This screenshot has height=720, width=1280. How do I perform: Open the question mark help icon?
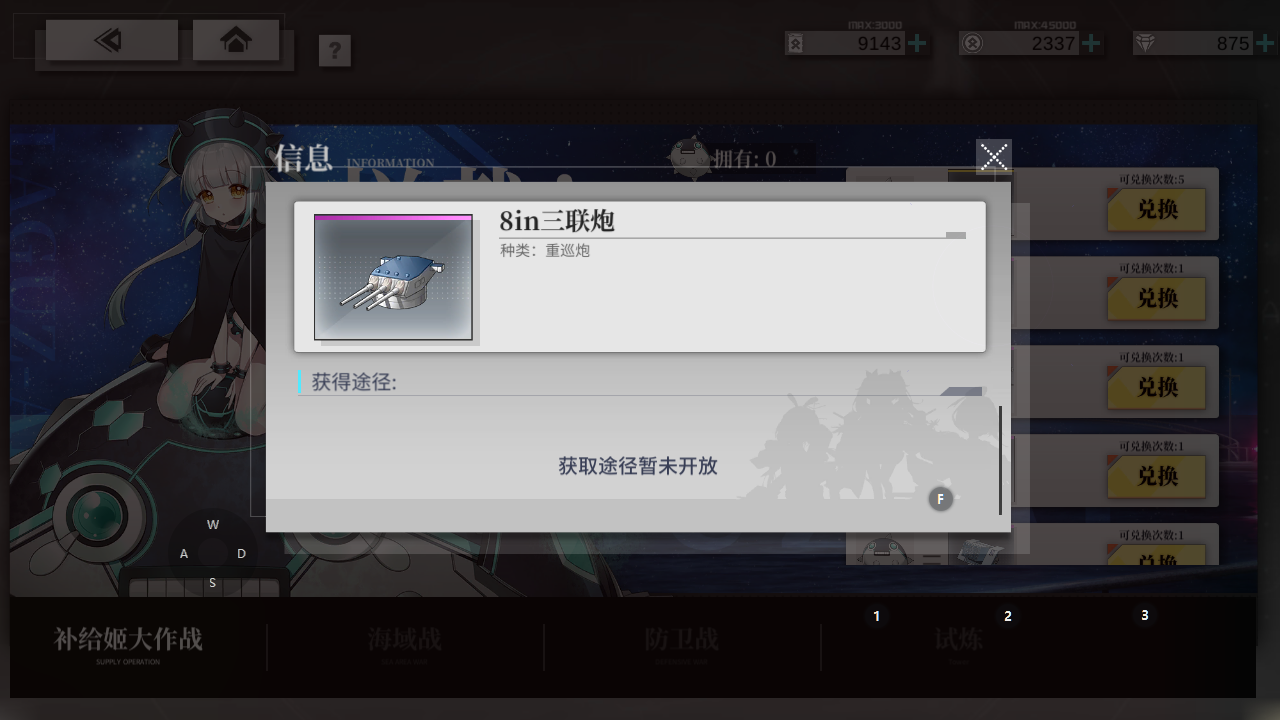click(335, 50)
